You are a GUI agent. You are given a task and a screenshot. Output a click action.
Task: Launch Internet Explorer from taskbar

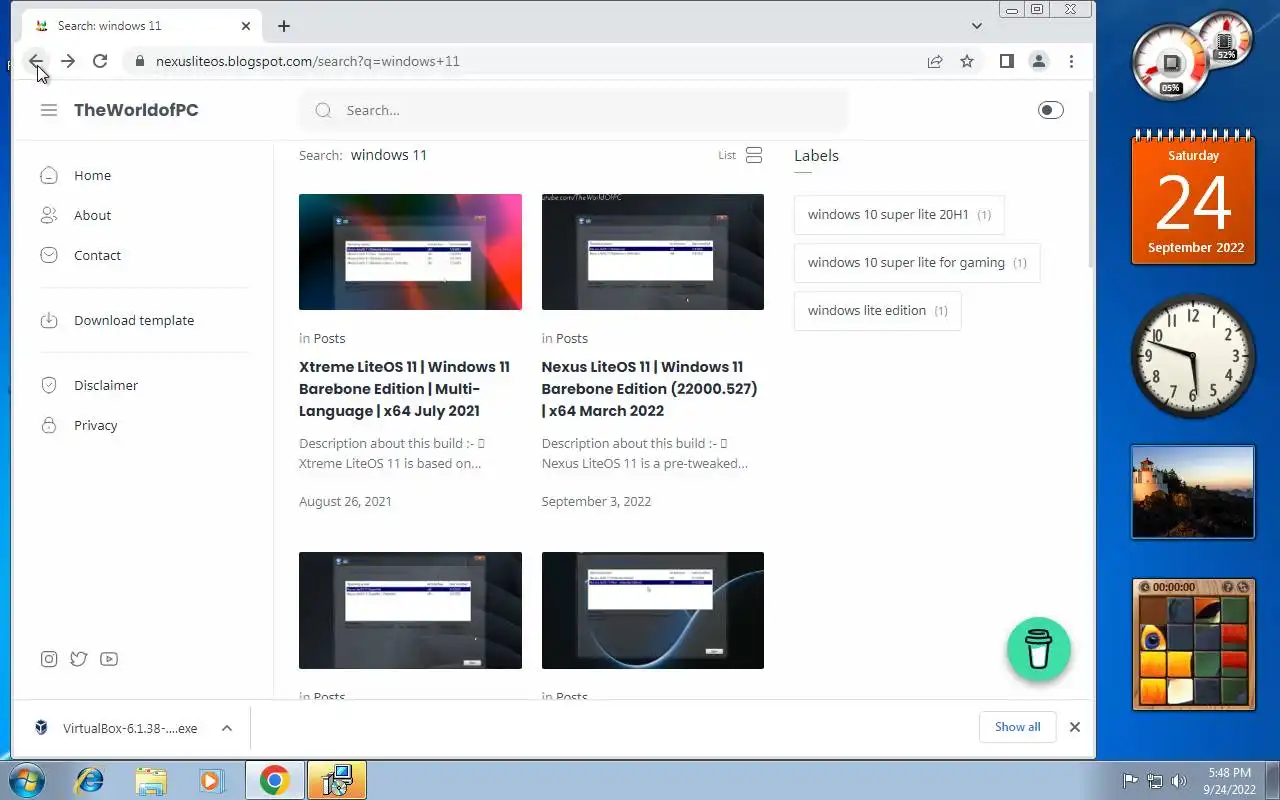[x=89, y=780]
